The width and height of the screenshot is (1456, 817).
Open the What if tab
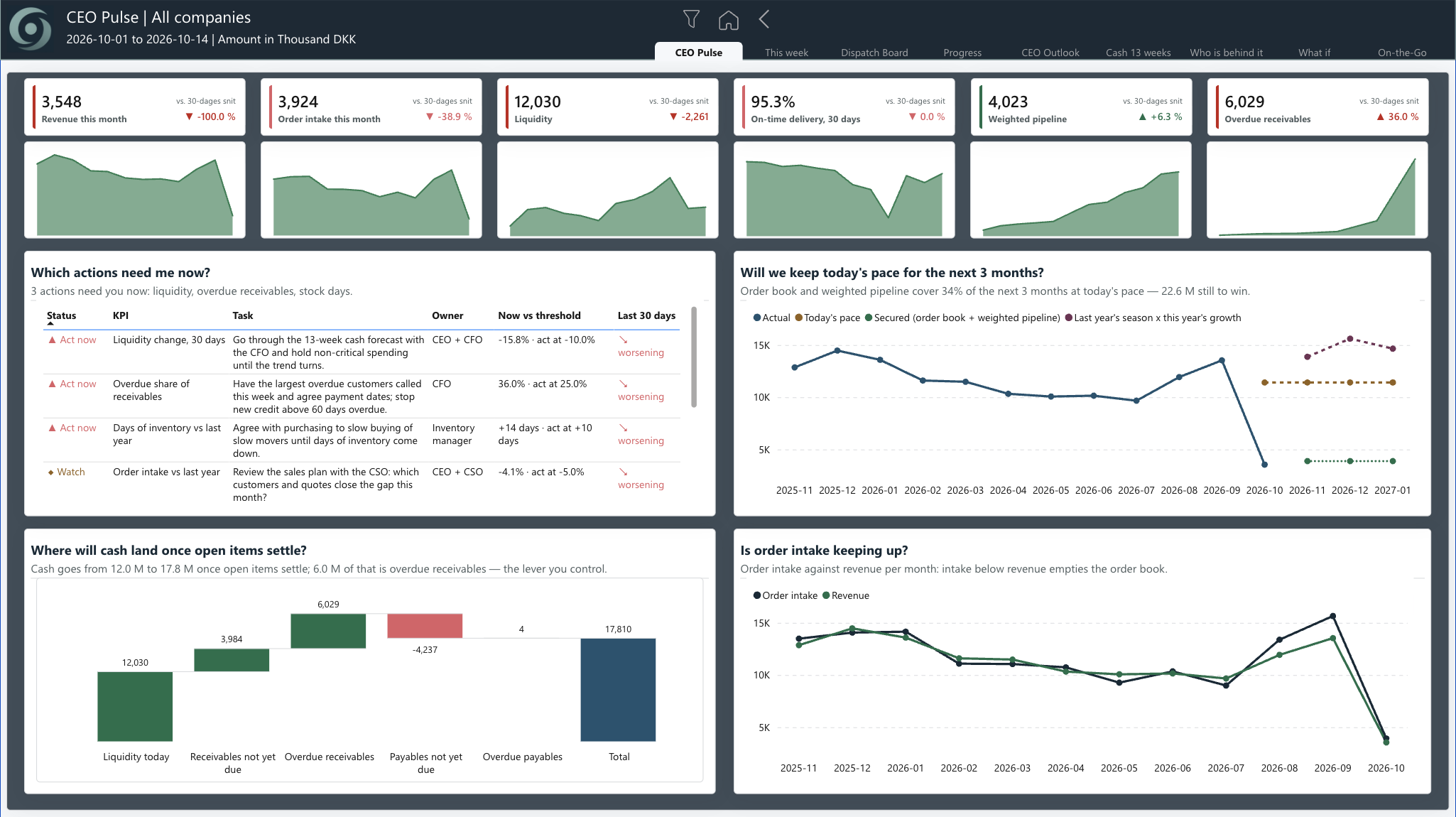click(1314, 53)
